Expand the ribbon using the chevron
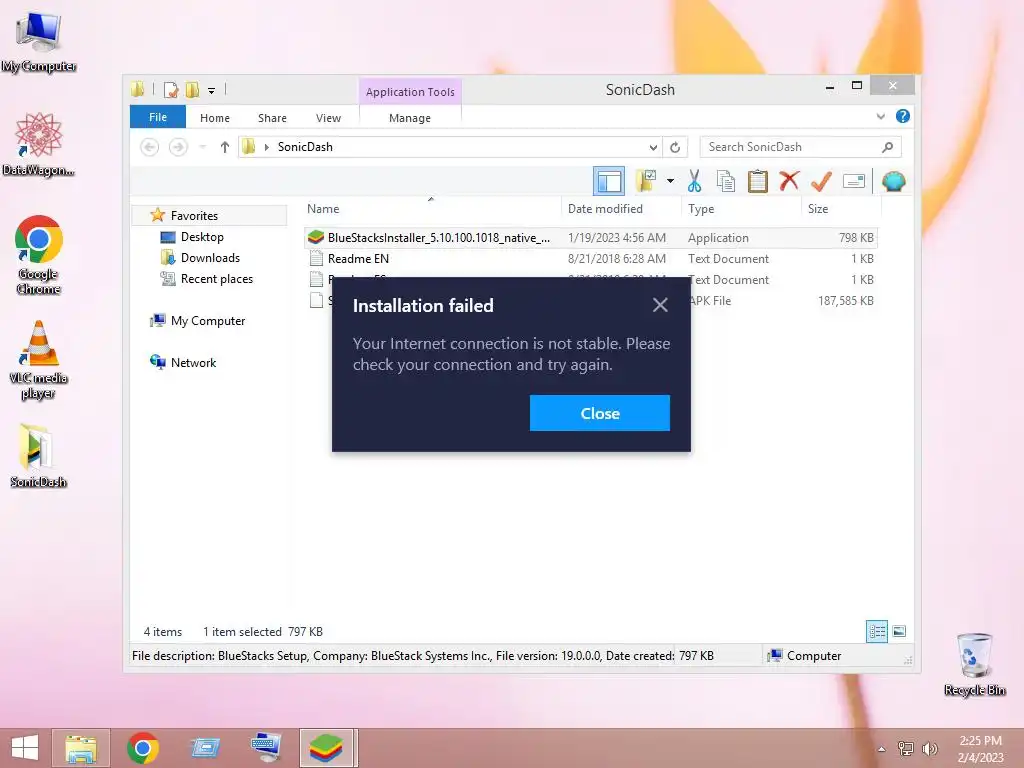The width and height of the screenshot is (1024, 768). point(880,117)
